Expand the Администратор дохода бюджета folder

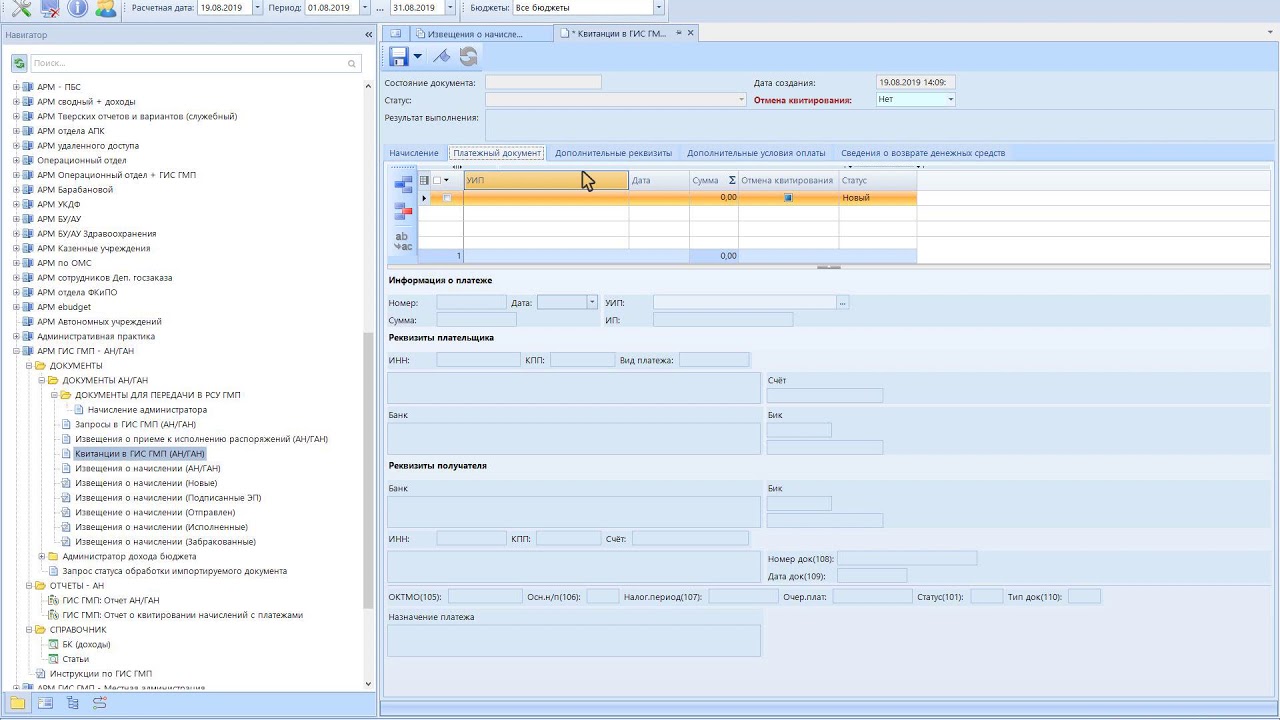tap(42, 556)
